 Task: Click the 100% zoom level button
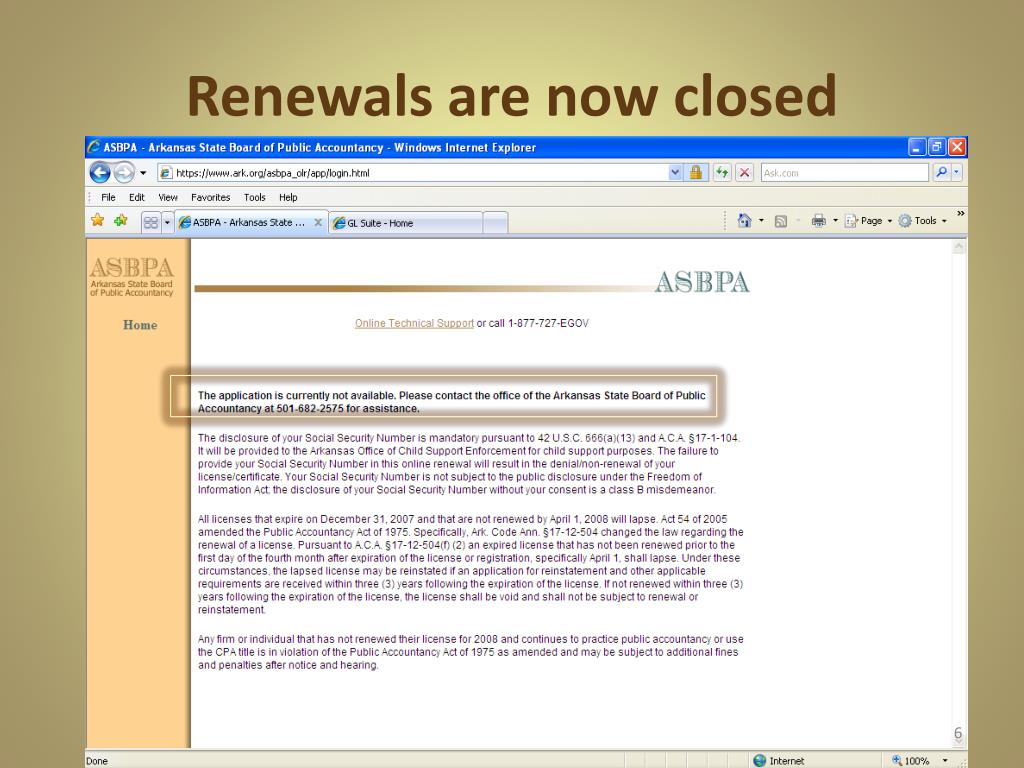click(910, 761)
